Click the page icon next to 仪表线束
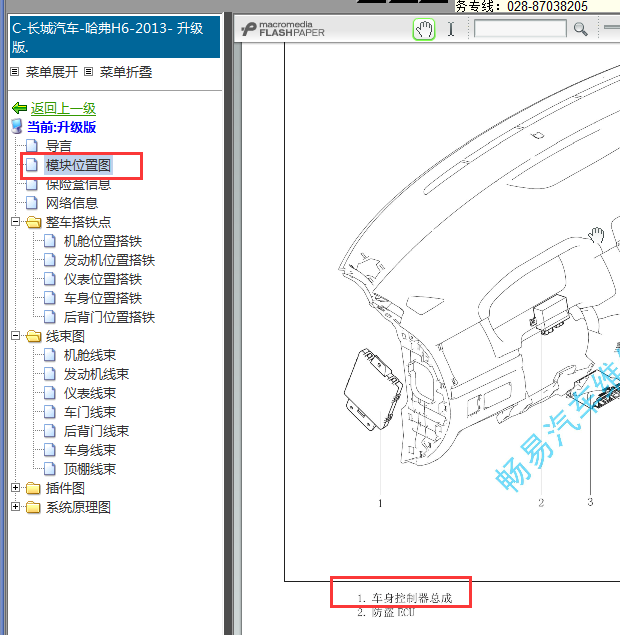This screenshot has width=620, height=635. point(49,392)
